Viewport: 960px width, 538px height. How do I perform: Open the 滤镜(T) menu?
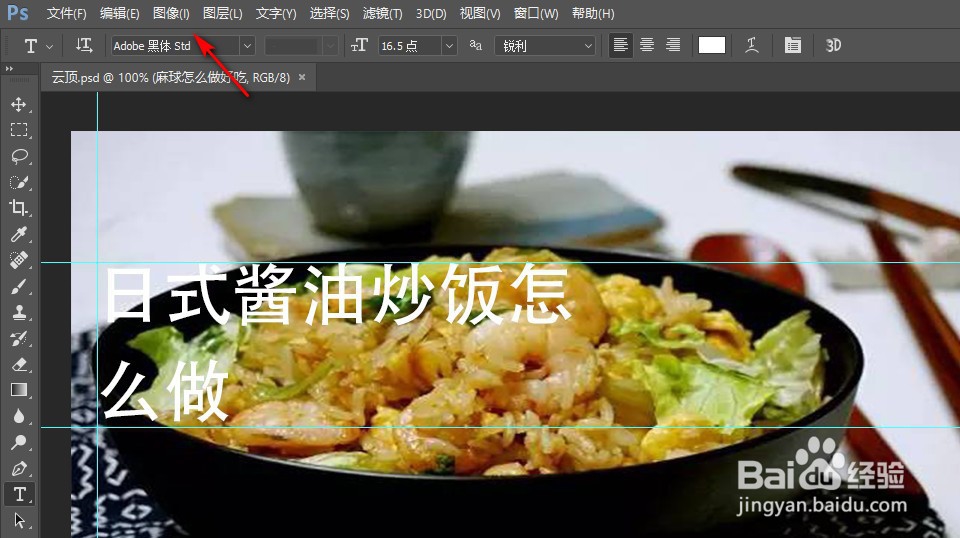(382, 13)
